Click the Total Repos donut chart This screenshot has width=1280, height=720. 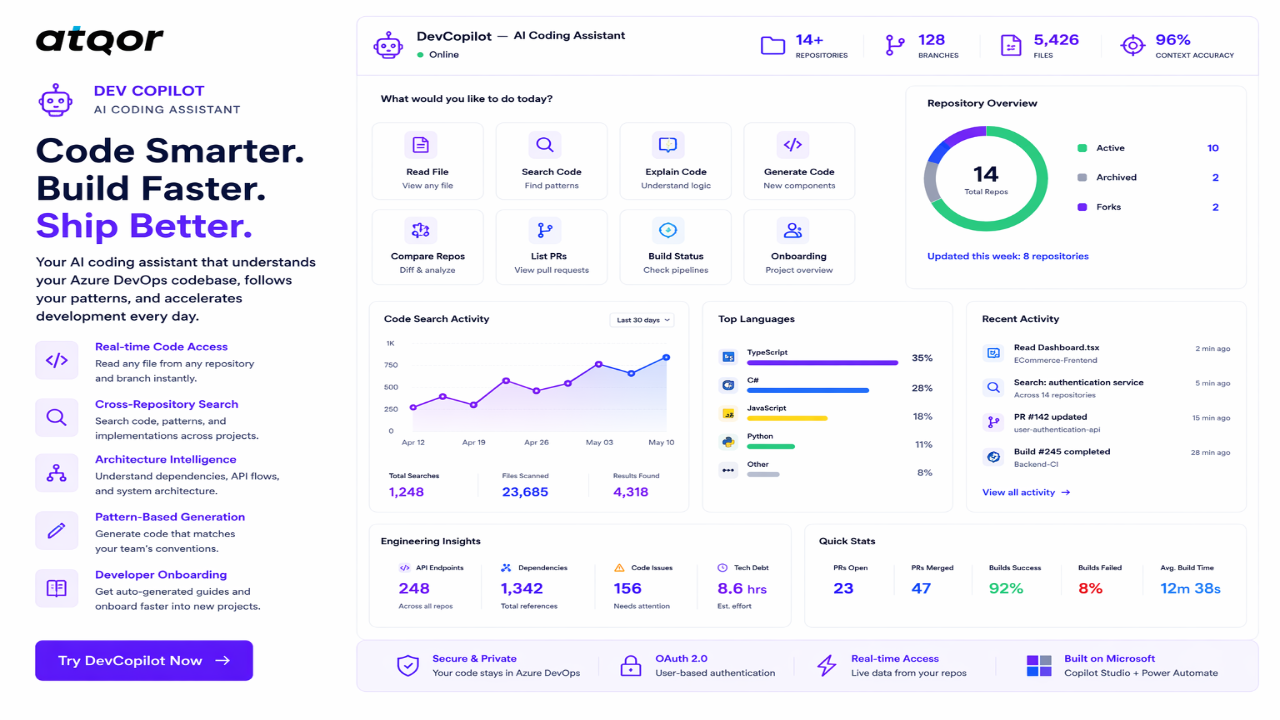click(x=986, y=179)
